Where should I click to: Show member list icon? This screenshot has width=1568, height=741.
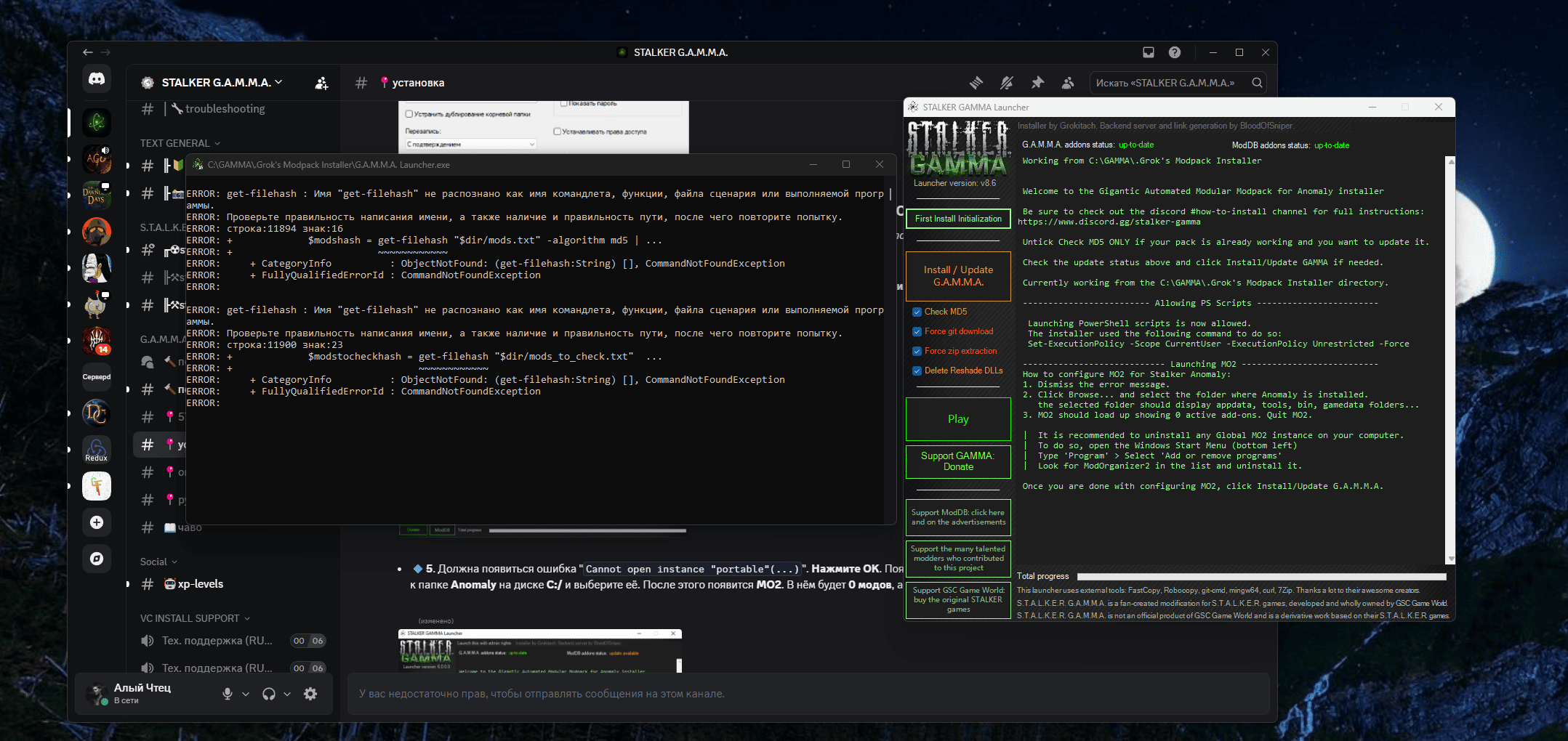1068,83
